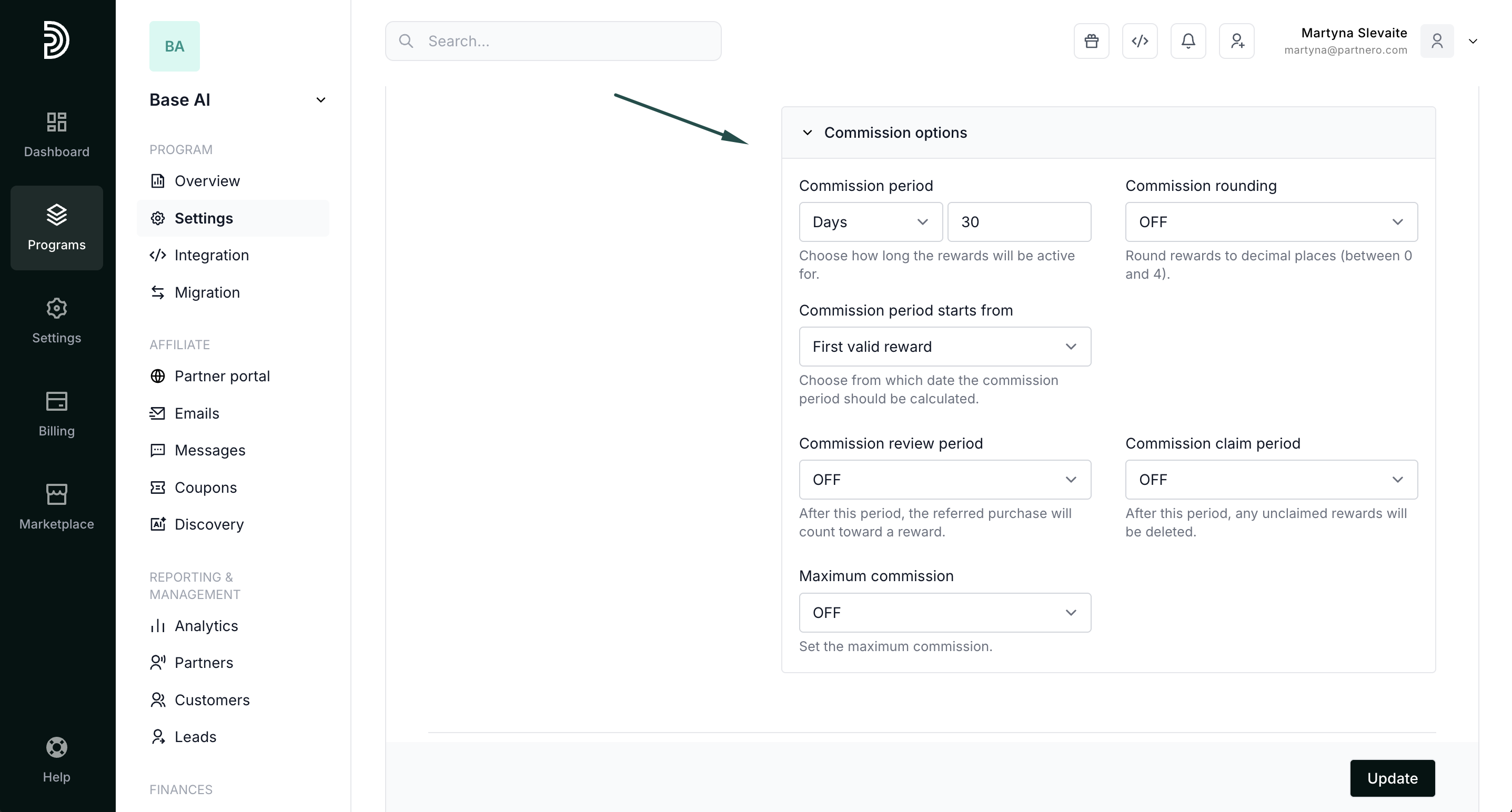Click the Update button
The height and width of the screenshot is (812, 1512).
[1392, 778]
